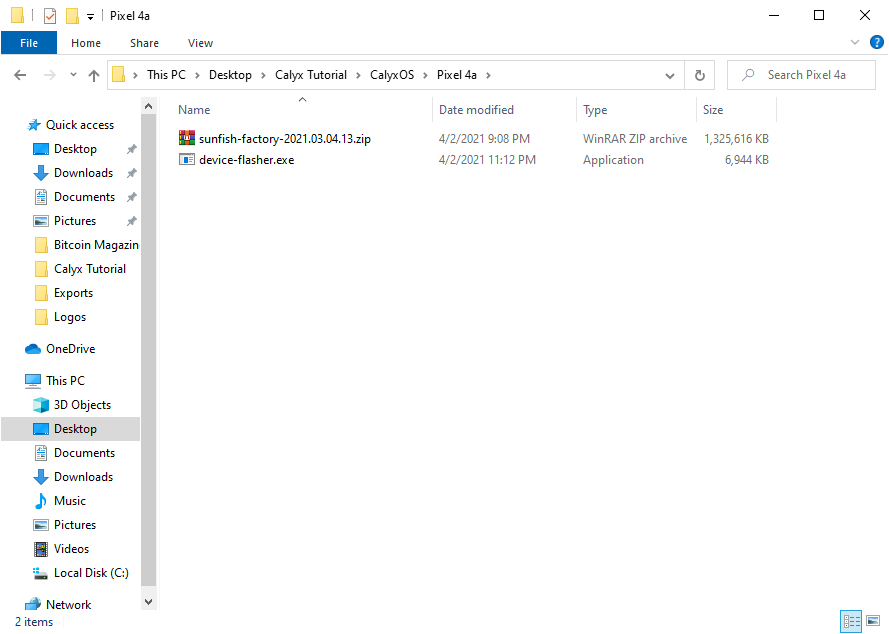Click the Properties quick access toolbar icon
The image size is (889, 634).
(50, 16)
